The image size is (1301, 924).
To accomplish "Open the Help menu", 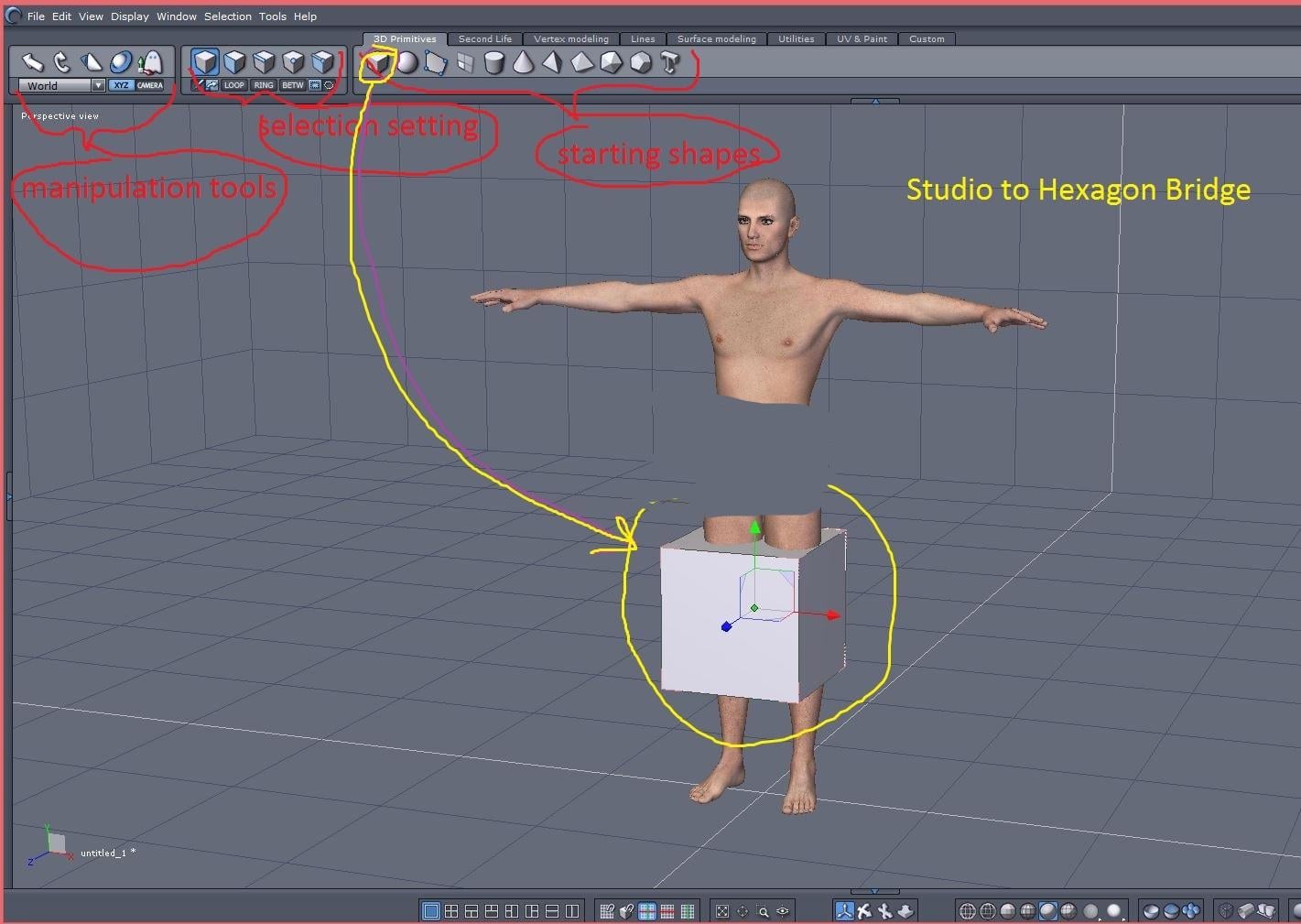I will [305, 16].
